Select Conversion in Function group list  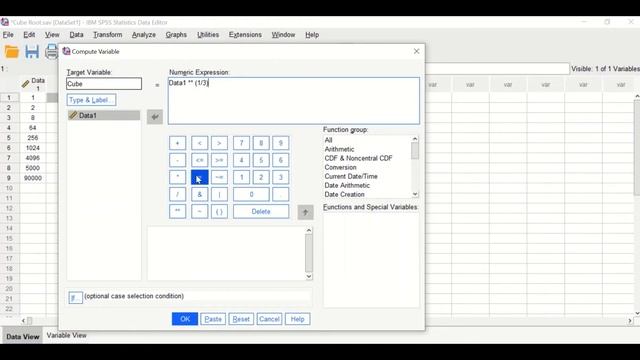click(340, 167)
